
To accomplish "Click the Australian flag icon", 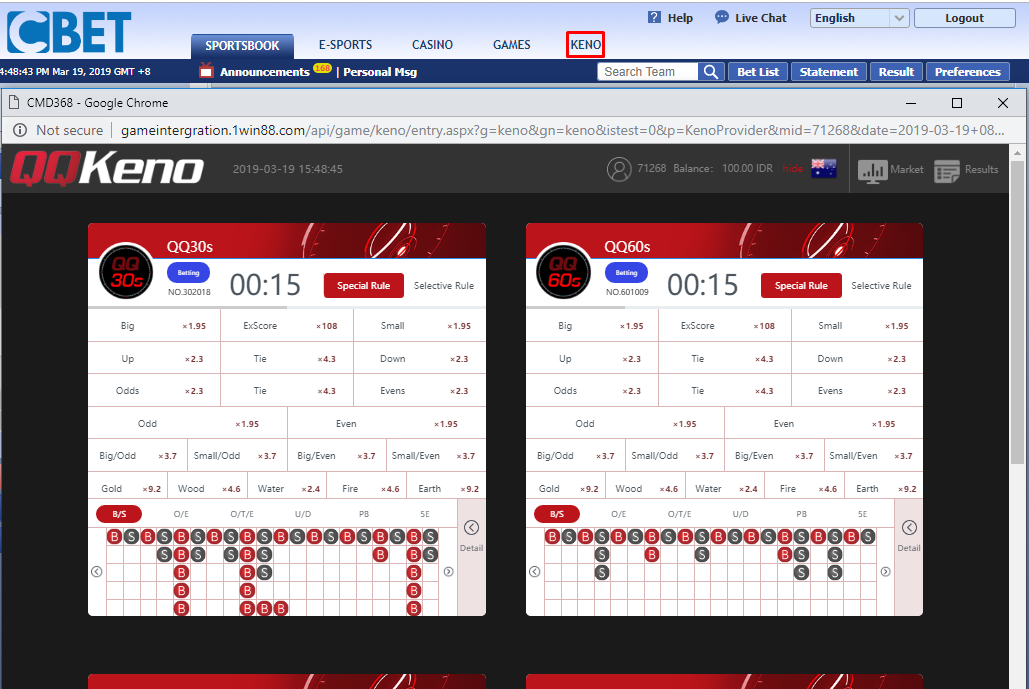I will (x=824, y=169).
